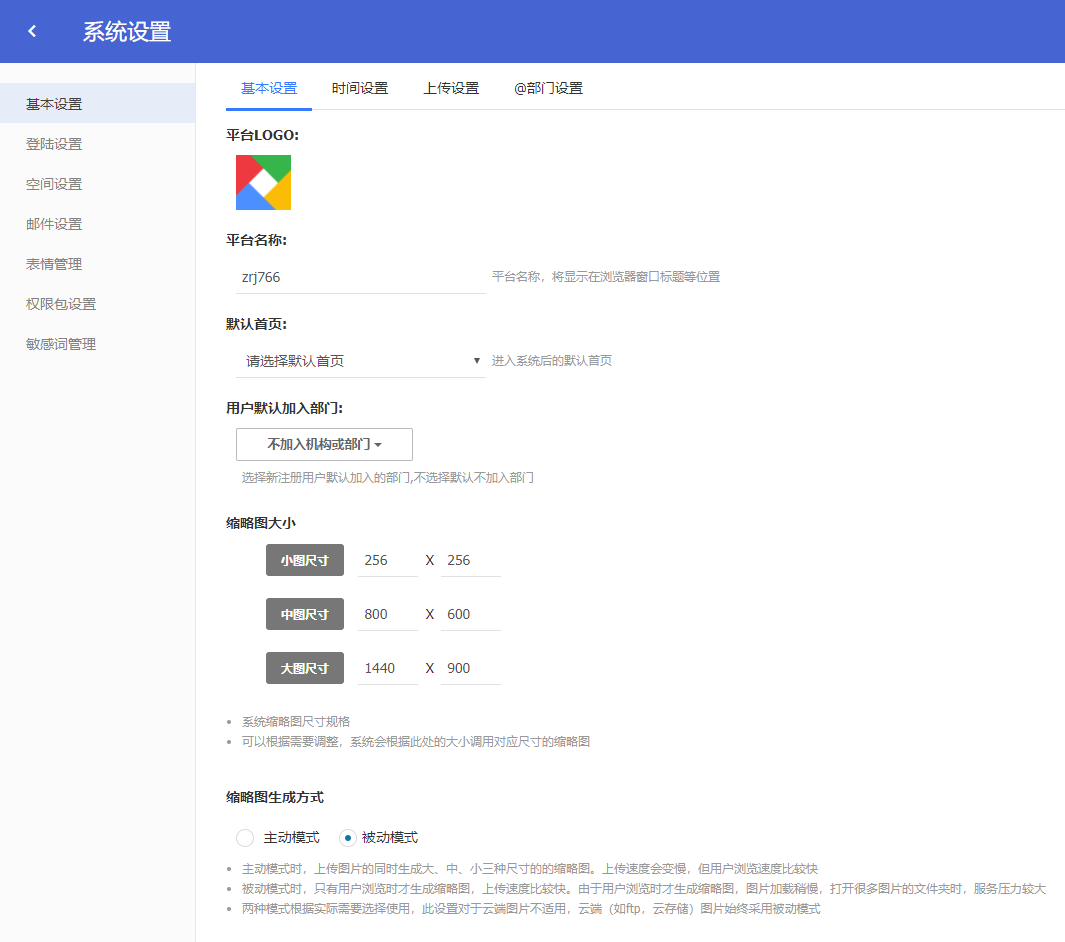
Task: Go to 邮件设置 in sidebar
Action: pos(54,224)
